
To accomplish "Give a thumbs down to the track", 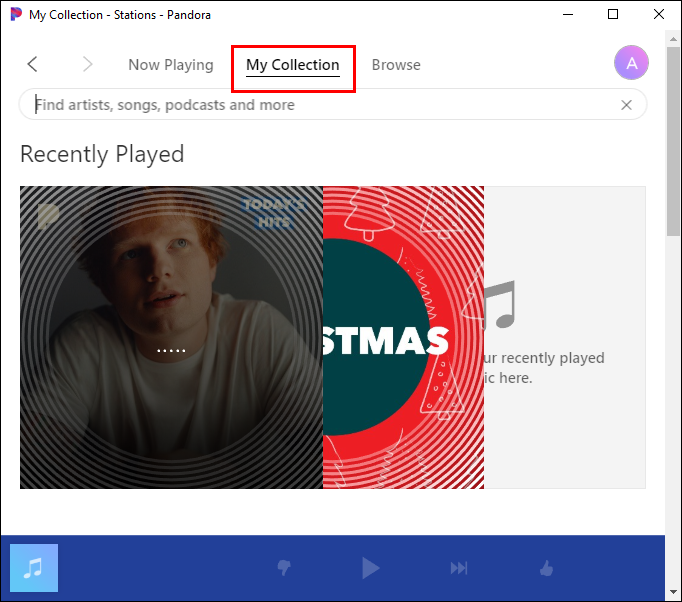I will tap(284, 568).
